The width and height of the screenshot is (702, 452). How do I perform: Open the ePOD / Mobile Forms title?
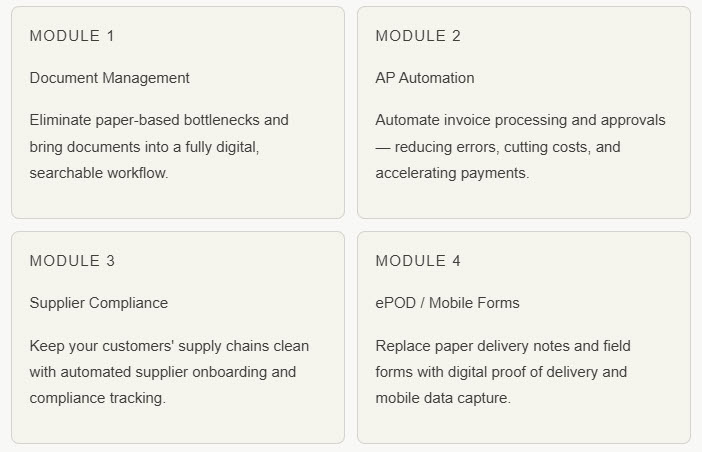pyautogui.click(x=447, y=303)
